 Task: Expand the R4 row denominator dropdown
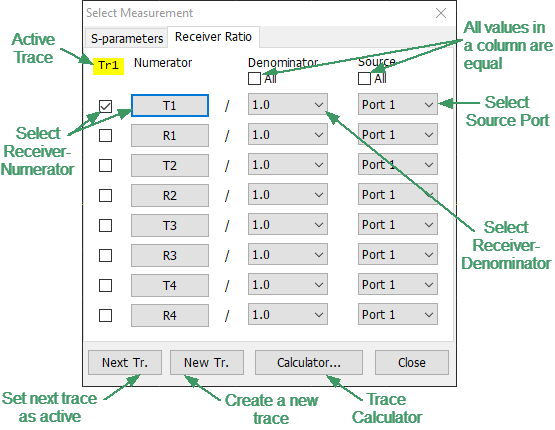pyautogui.click(x=288, y=315)
